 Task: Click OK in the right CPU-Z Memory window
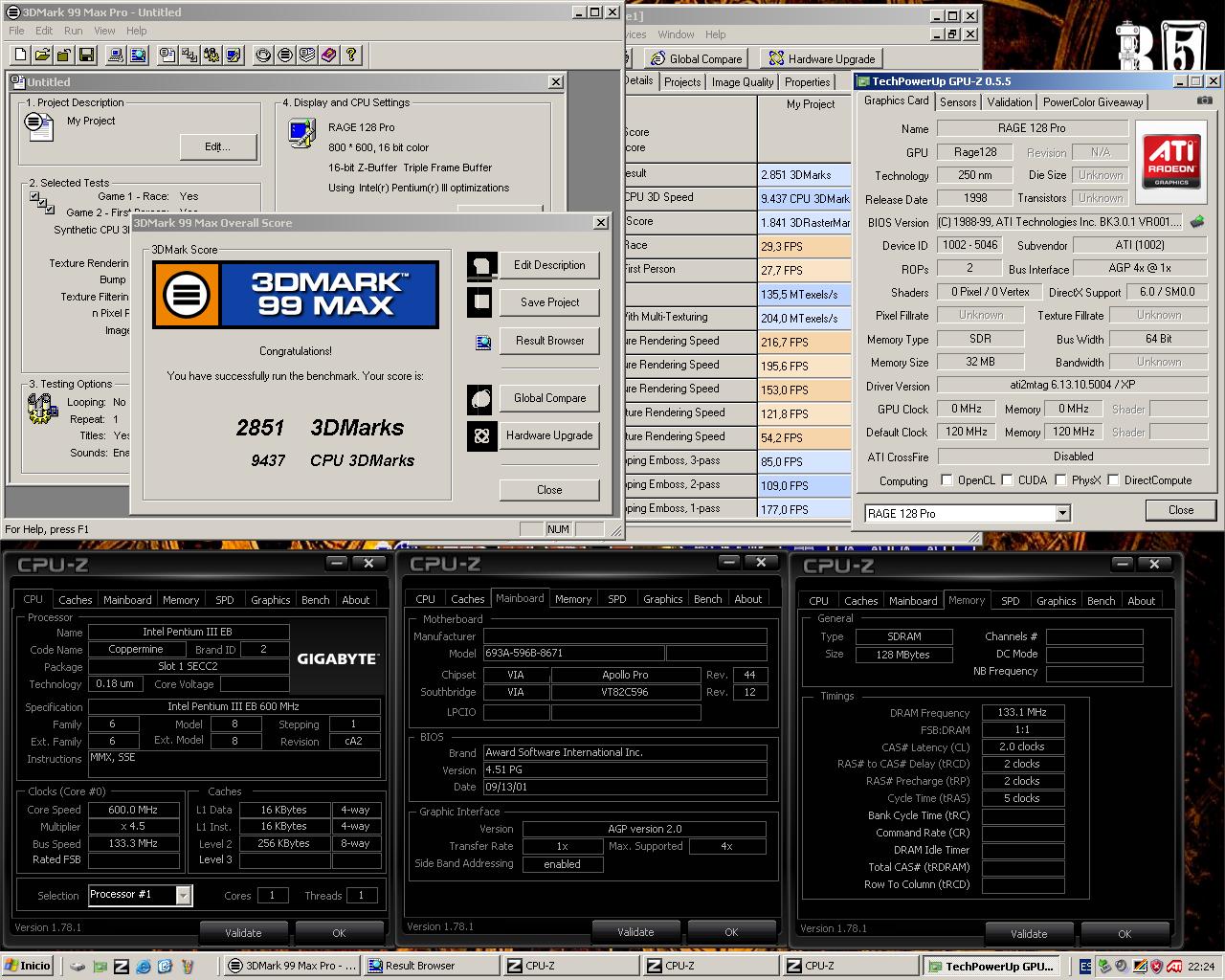pyautogui.click(x=1125, y=934)
